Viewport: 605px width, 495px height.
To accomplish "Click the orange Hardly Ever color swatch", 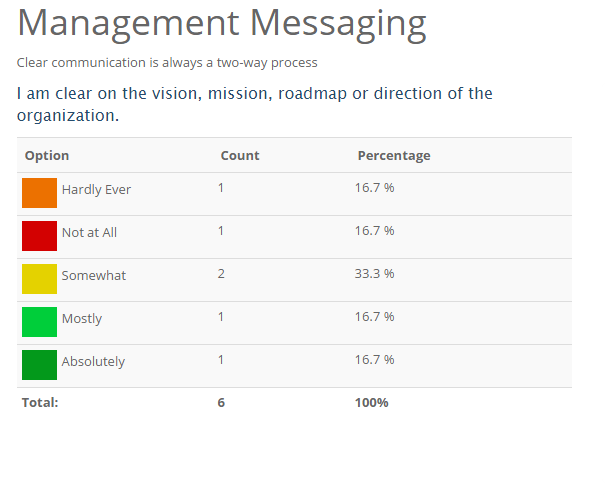I will click(x=39, y=192).
